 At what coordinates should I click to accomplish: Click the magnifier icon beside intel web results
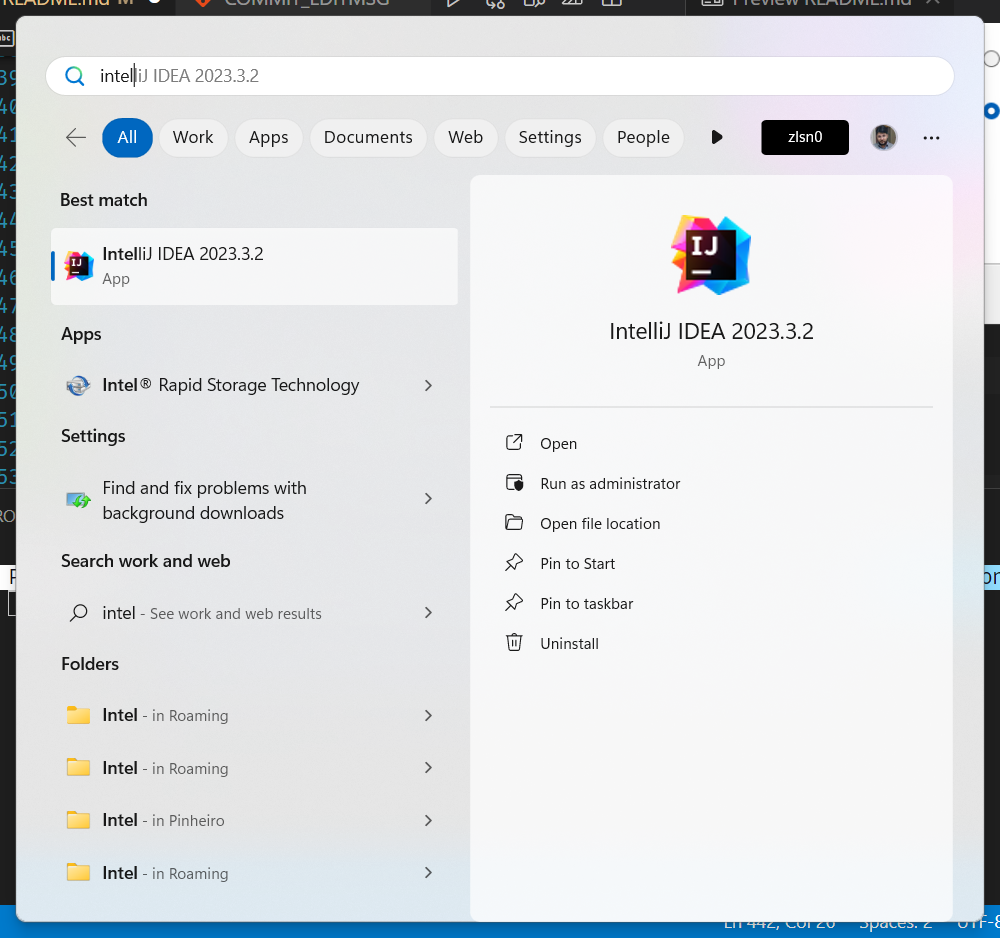(x=78, y=613)
